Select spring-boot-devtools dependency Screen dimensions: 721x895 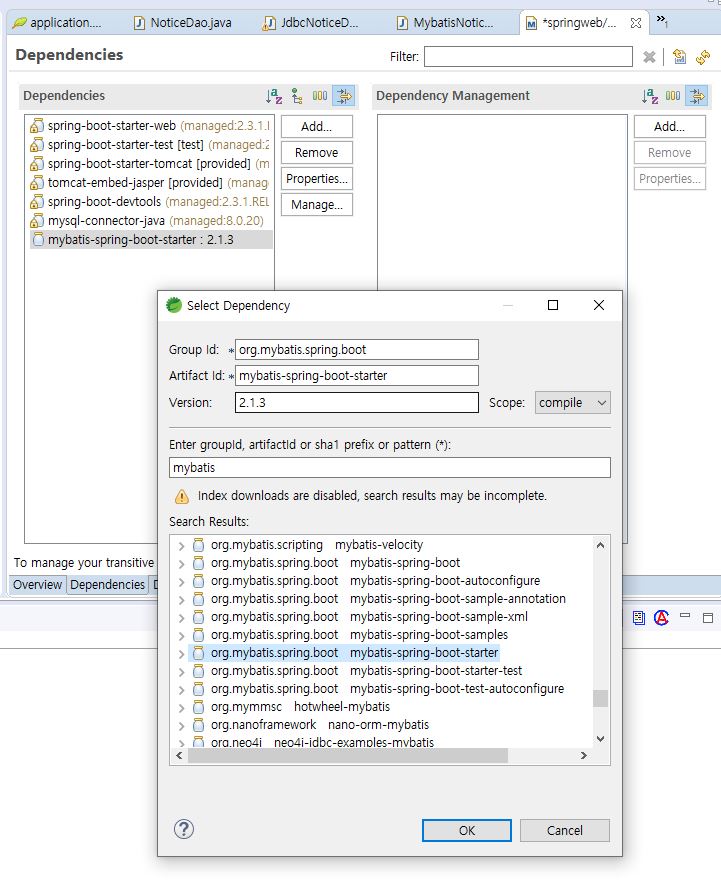150,201
